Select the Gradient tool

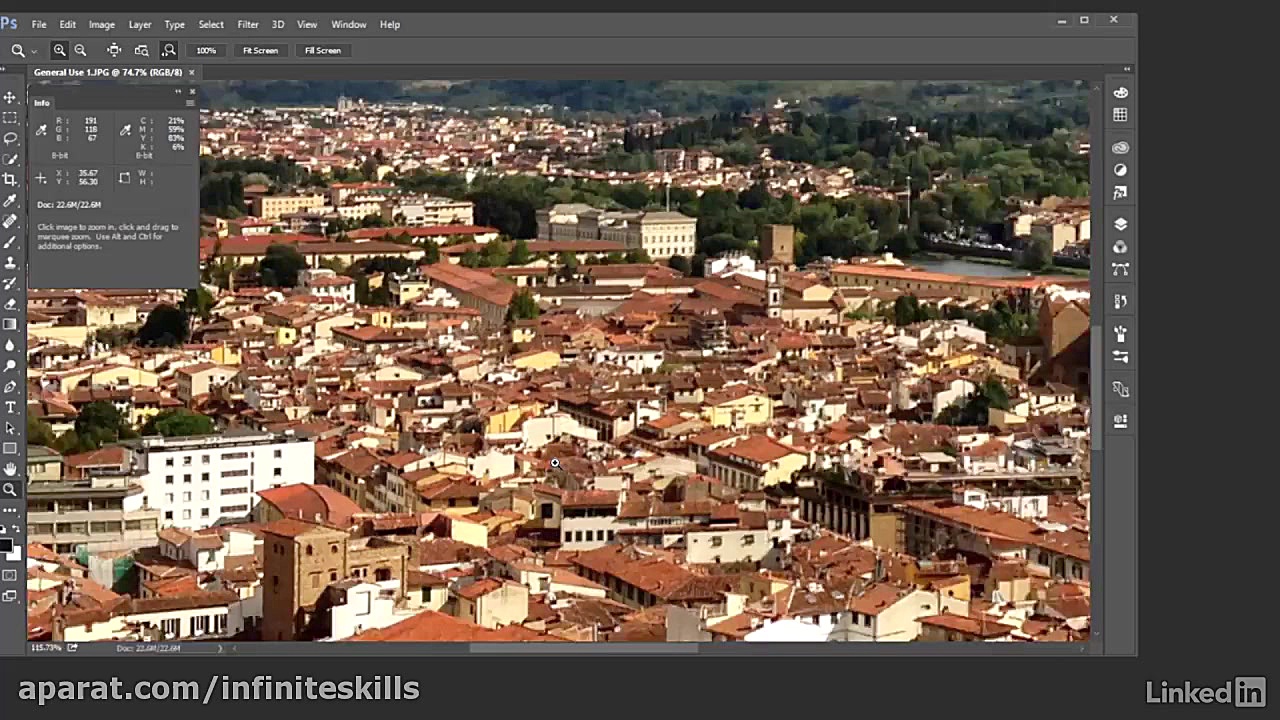point(10,325)
